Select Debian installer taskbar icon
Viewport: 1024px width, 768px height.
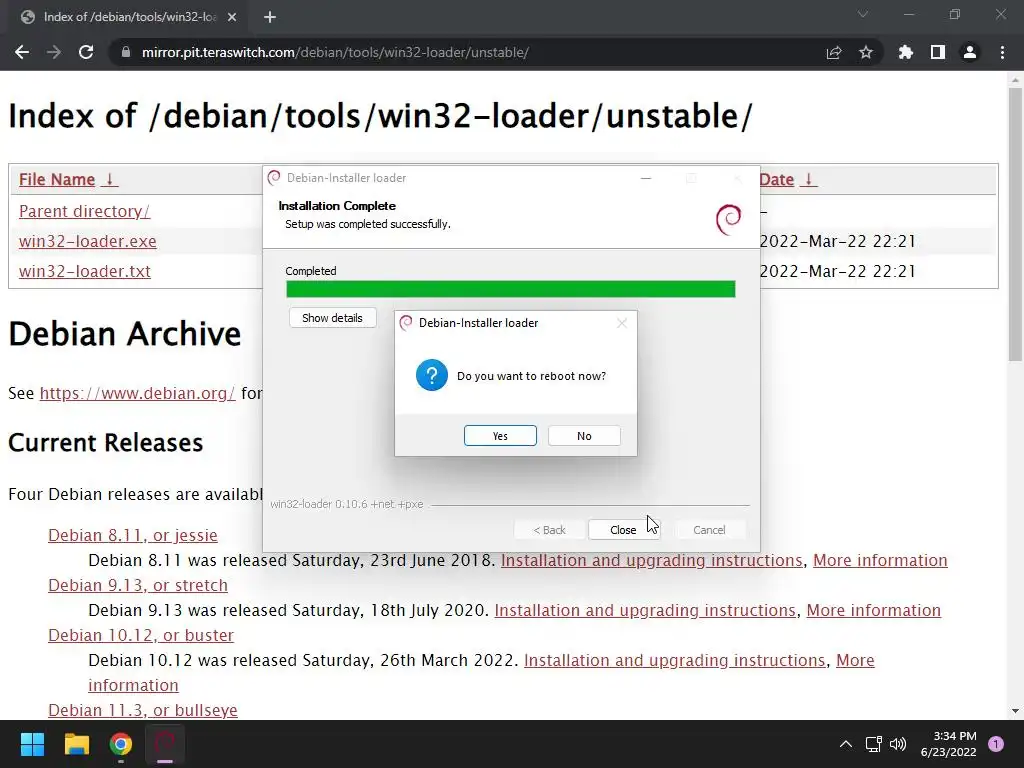pyautogui.click(x=165, y=744)
